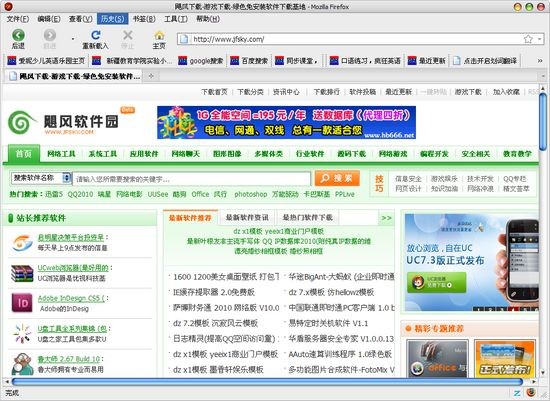Viewport: 550px width, 401px height.
Task: Open the google搜索 bookmark
Action: (201, 61)
